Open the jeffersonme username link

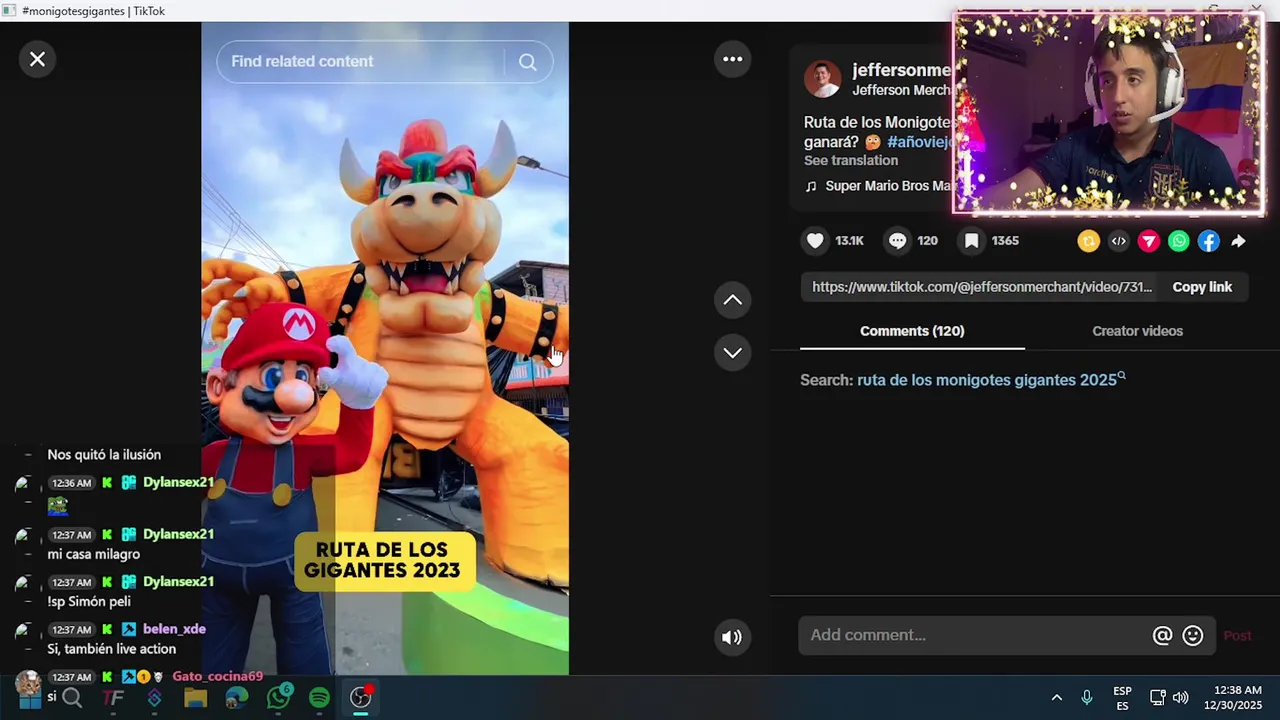[901, 70]
